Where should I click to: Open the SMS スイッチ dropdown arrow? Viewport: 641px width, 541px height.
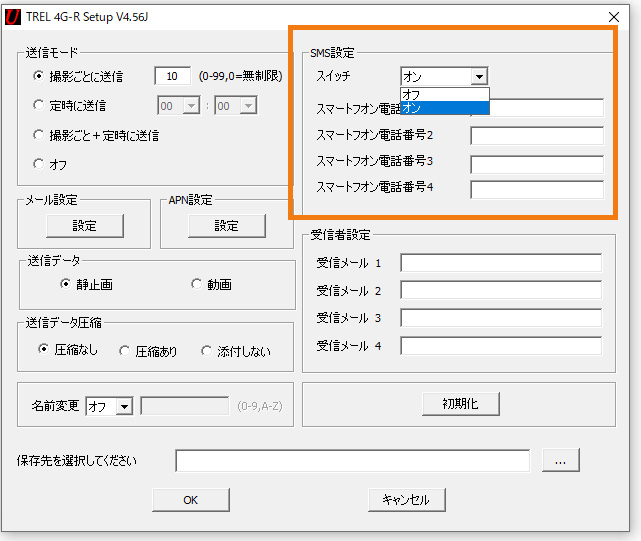[x=479, y=76]
